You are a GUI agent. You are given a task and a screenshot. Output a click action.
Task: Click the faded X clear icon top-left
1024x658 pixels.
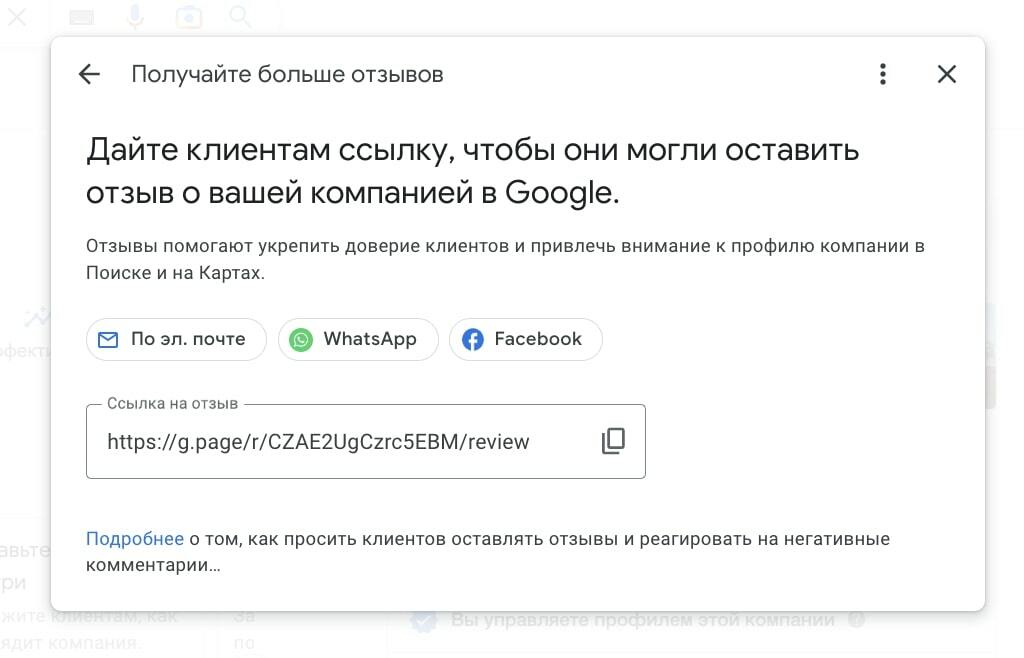[17, 17]
